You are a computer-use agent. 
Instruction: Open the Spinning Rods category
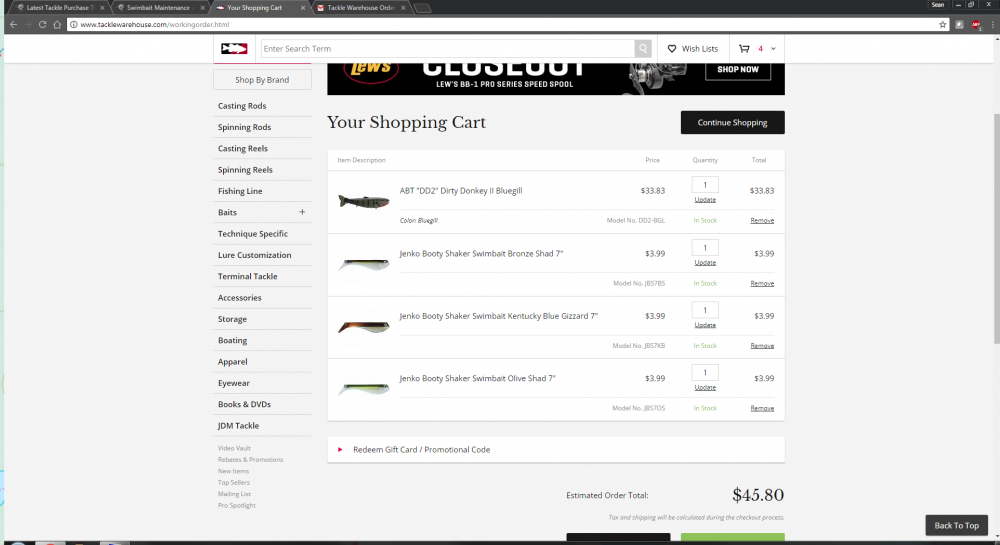click(x=245, y=127)
